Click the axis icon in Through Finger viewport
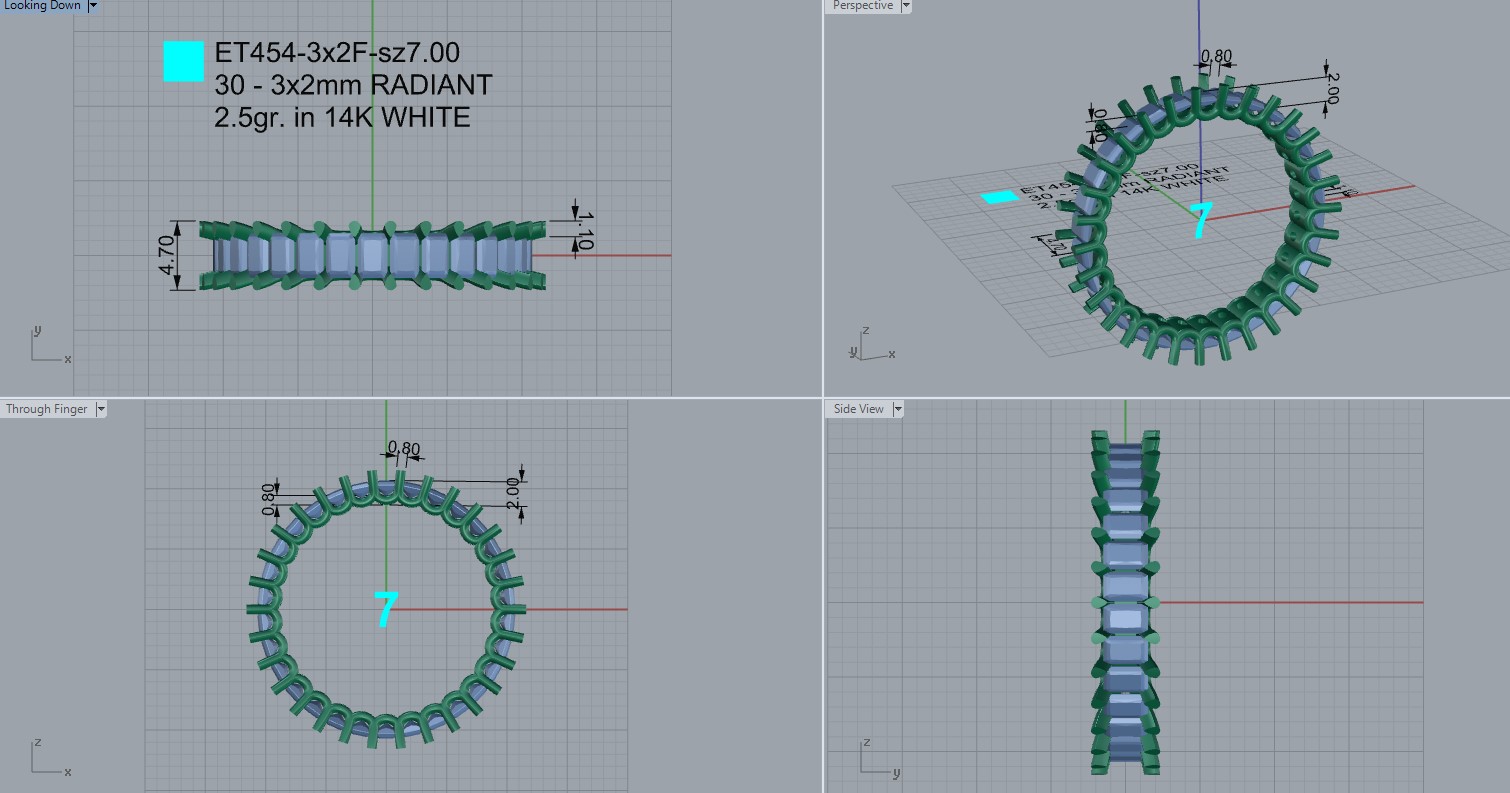 click(50, 757)
